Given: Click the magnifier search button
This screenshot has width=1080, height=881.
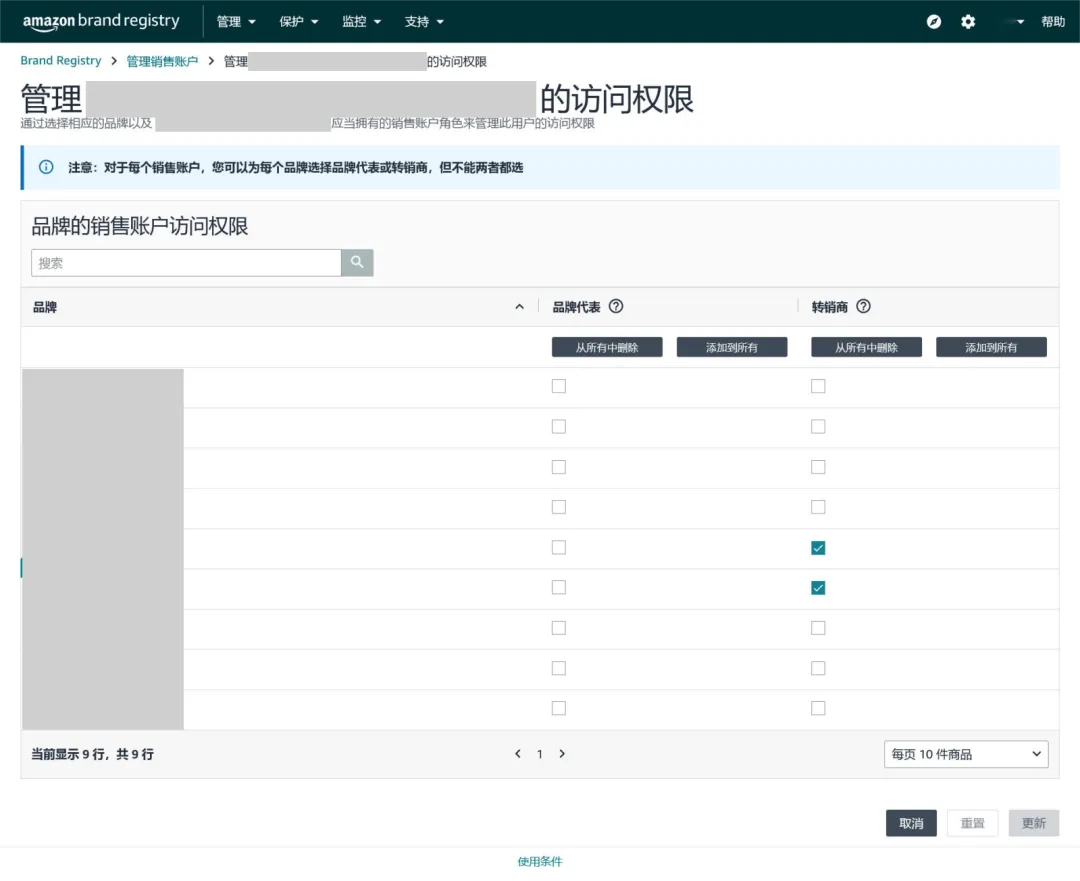Looking at the screenshot, I should 357,263.
